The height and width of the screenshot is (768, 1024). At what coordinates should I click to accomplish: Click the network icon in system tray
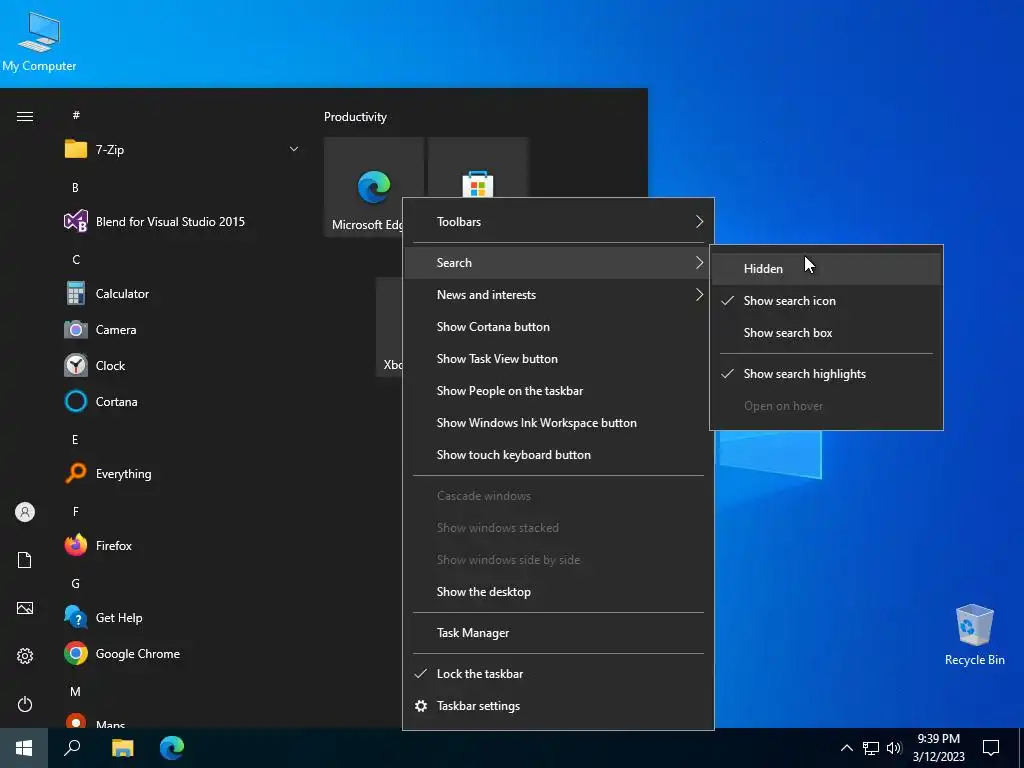871,748
